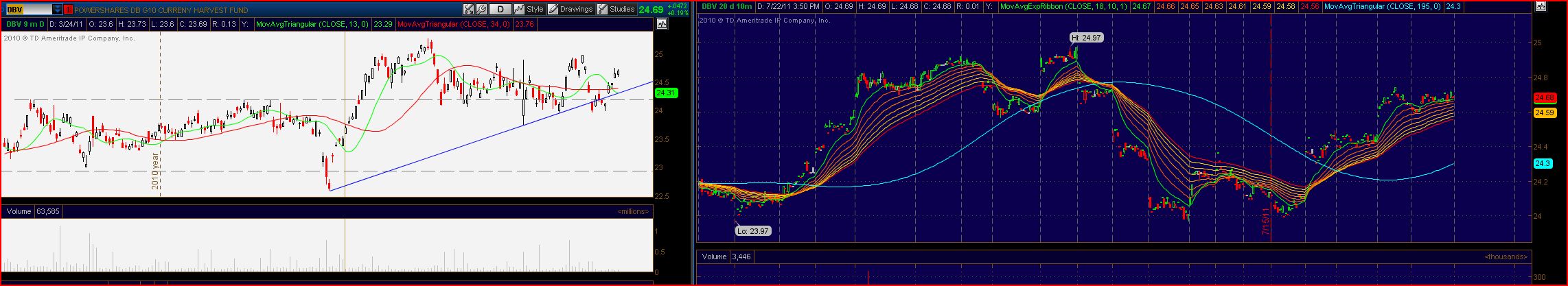Click red MovAvgTriangular (CLOSE, 34, 0) label
Viewport: 1568px width, 286px height.
(x=453, y=24)
